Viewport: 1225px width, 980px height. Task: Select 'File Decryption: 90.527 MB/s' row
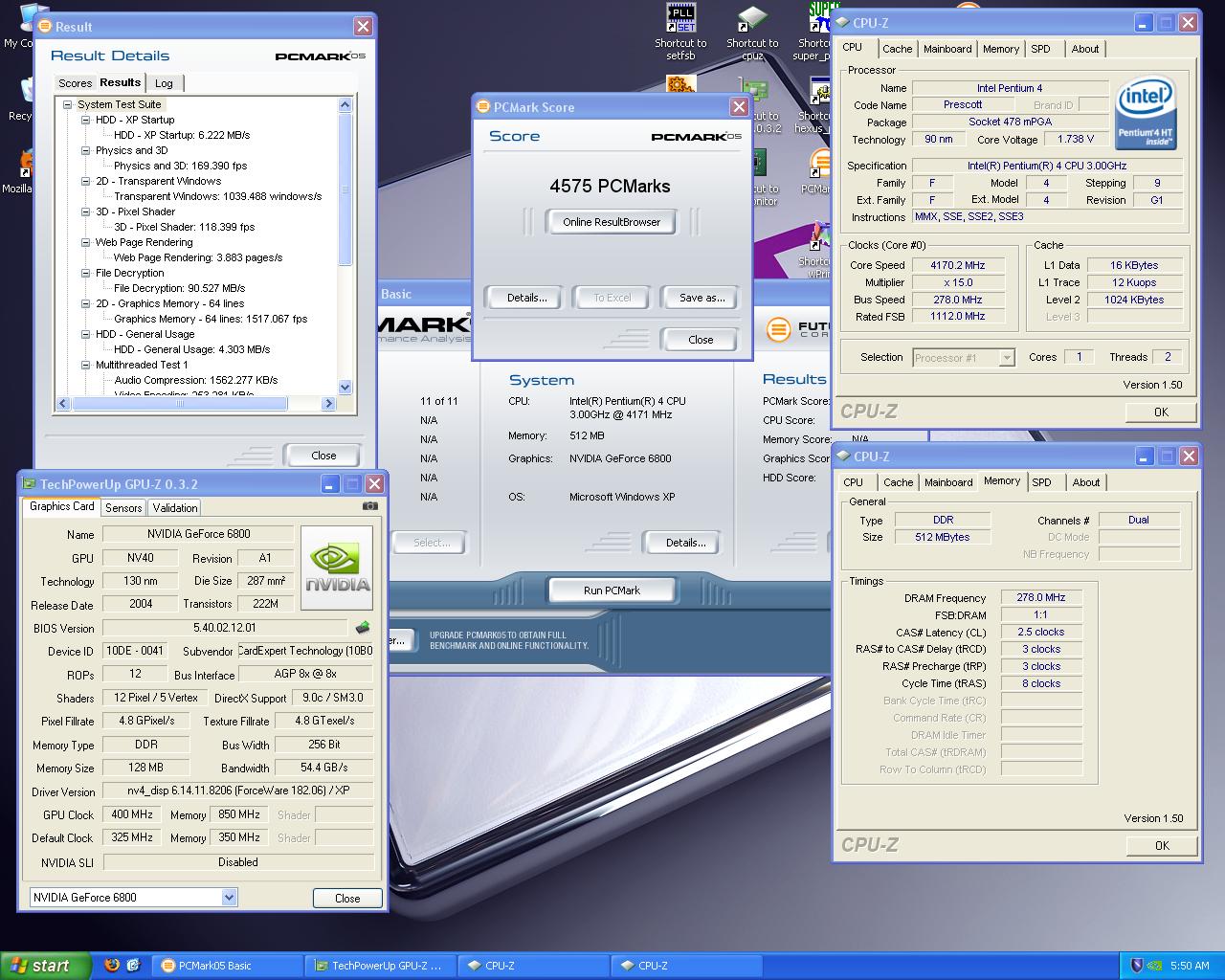(179, 288)
